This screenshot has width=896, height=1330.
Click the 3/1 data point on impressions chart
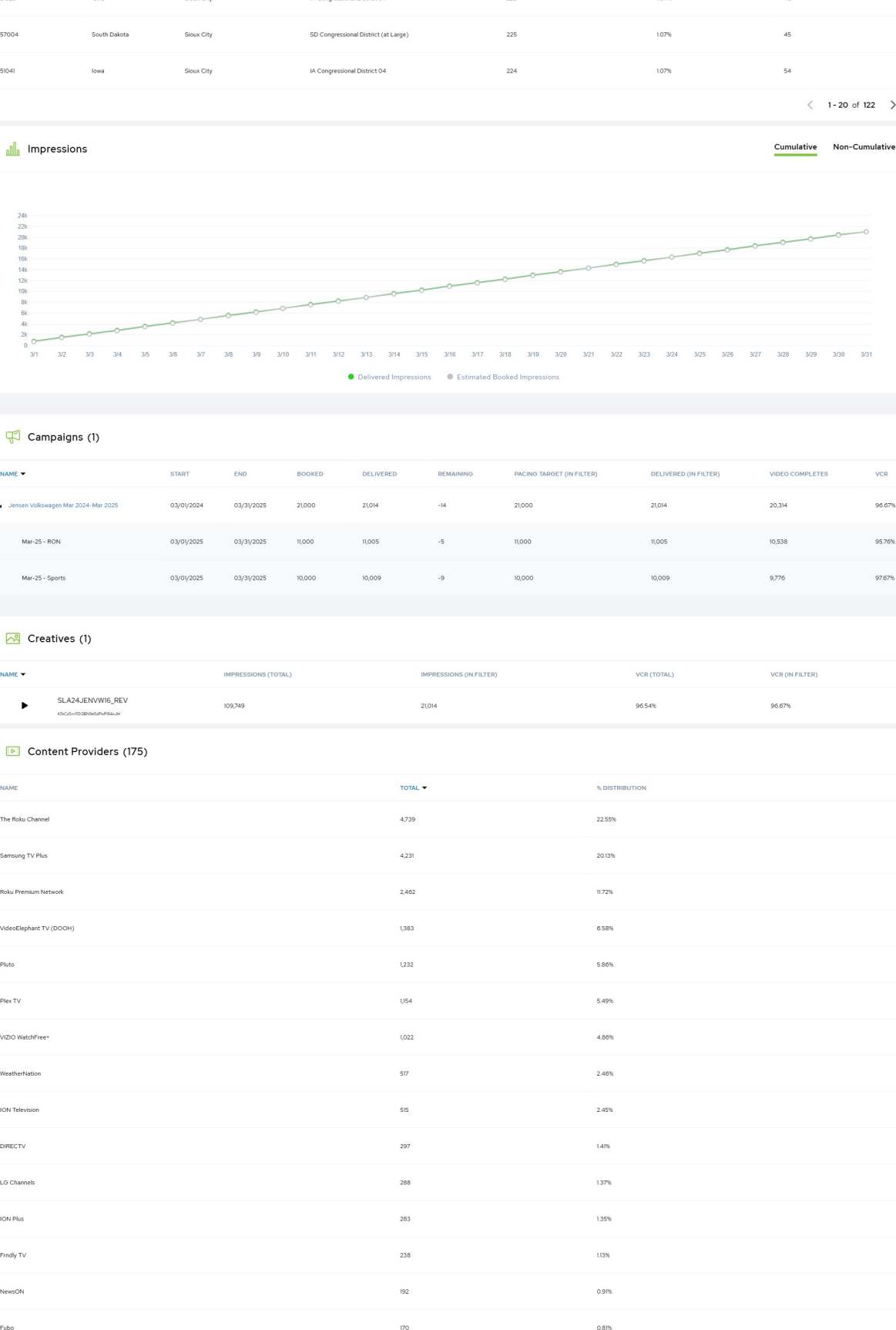coord(34,341)
